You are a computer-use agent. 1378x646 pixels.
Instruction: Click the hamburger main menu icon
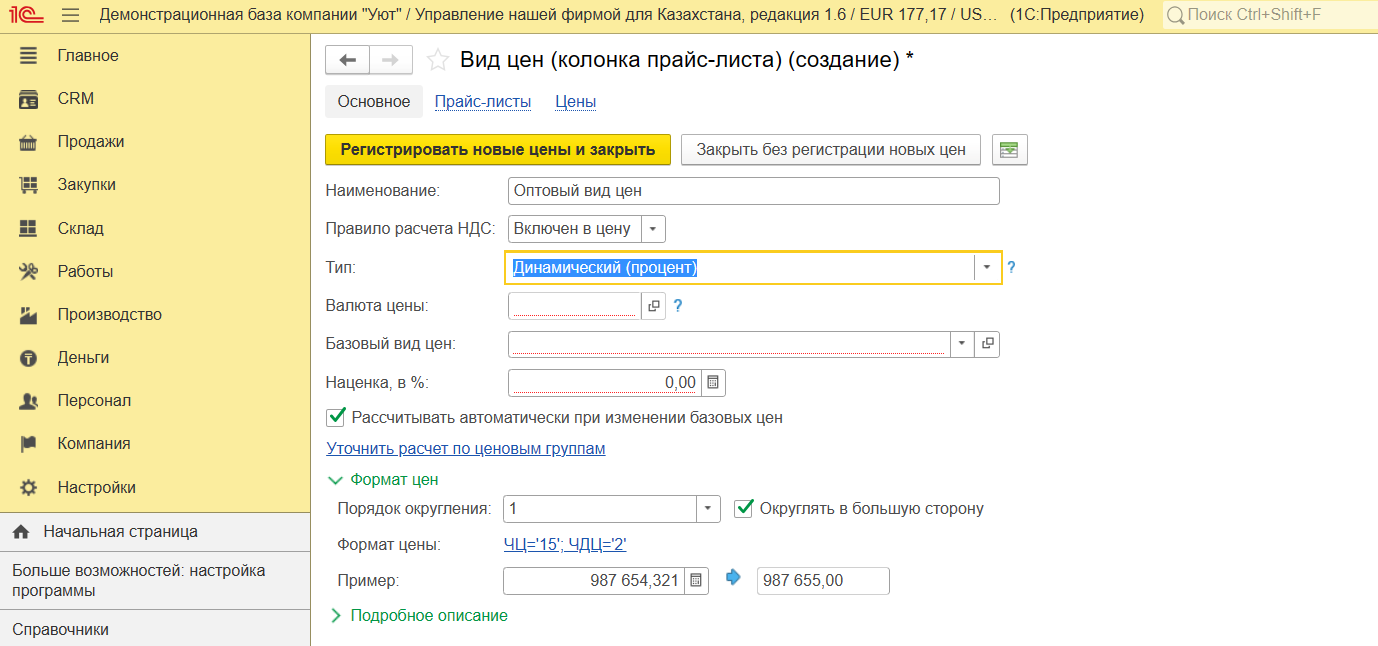tap(70, 15)
